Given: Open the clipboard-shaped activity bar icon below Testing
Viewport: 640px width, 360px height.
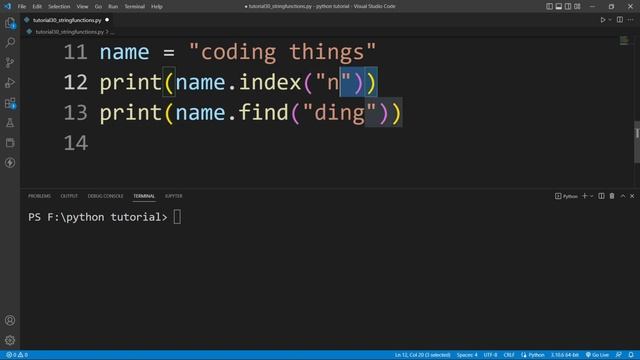Looking at the screenshot, I should coord(10,142).
